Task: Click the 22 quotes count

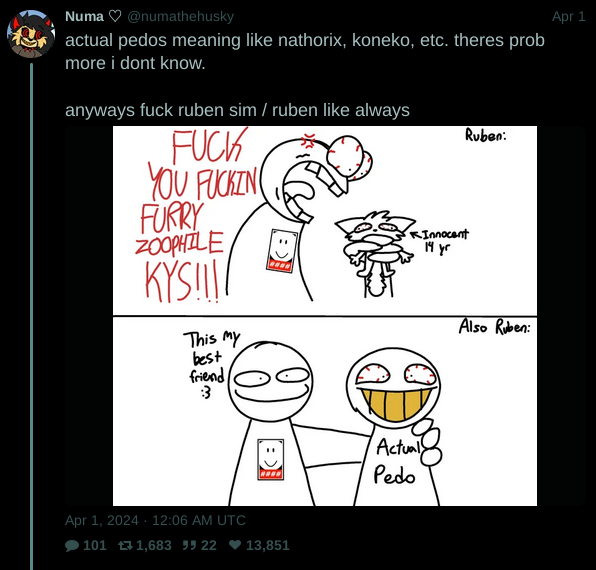Action: point(209,546)
